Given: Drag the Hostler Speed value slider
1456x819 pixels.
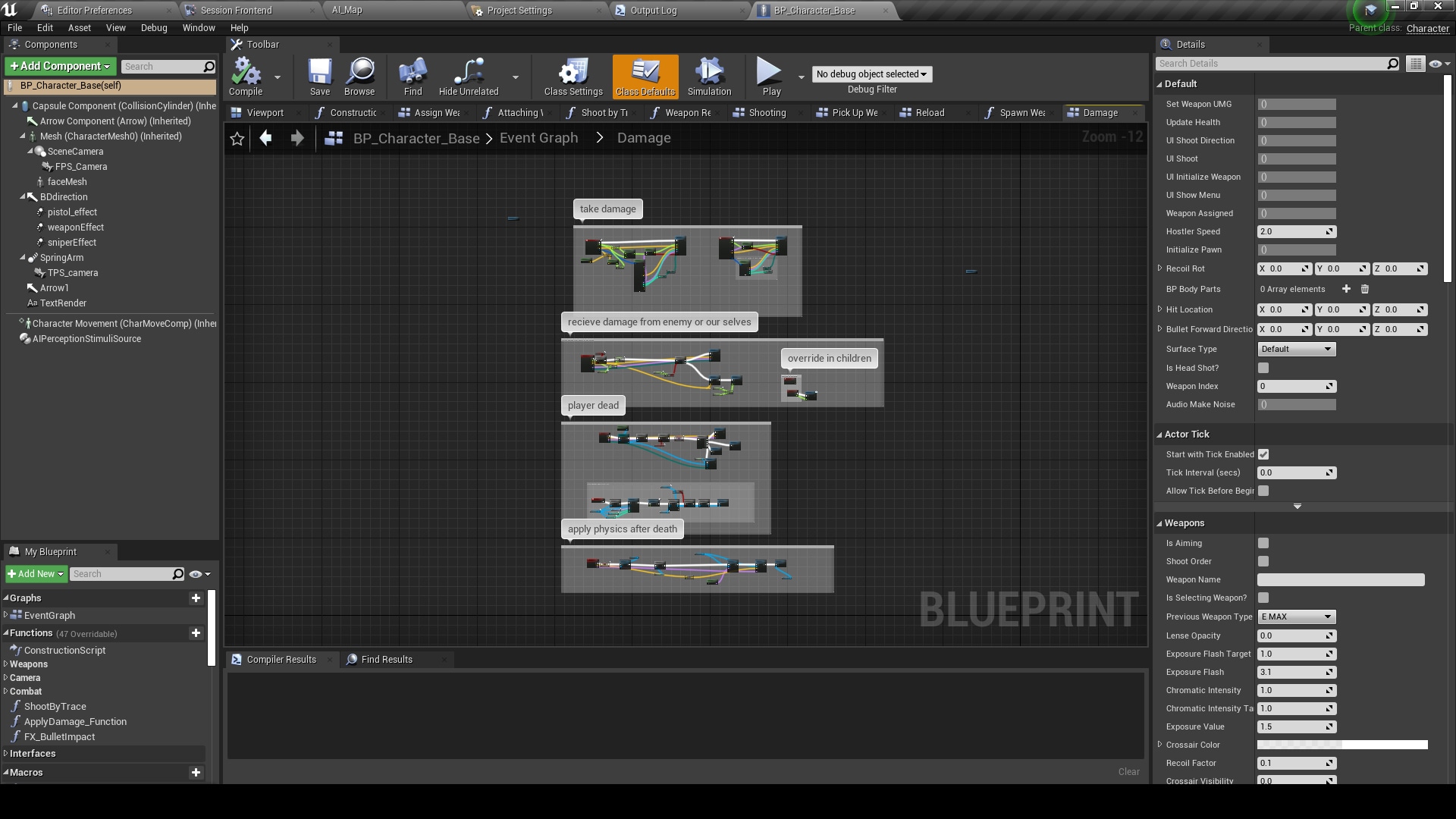Looking at the screenshot, I should pos(1294,231).
